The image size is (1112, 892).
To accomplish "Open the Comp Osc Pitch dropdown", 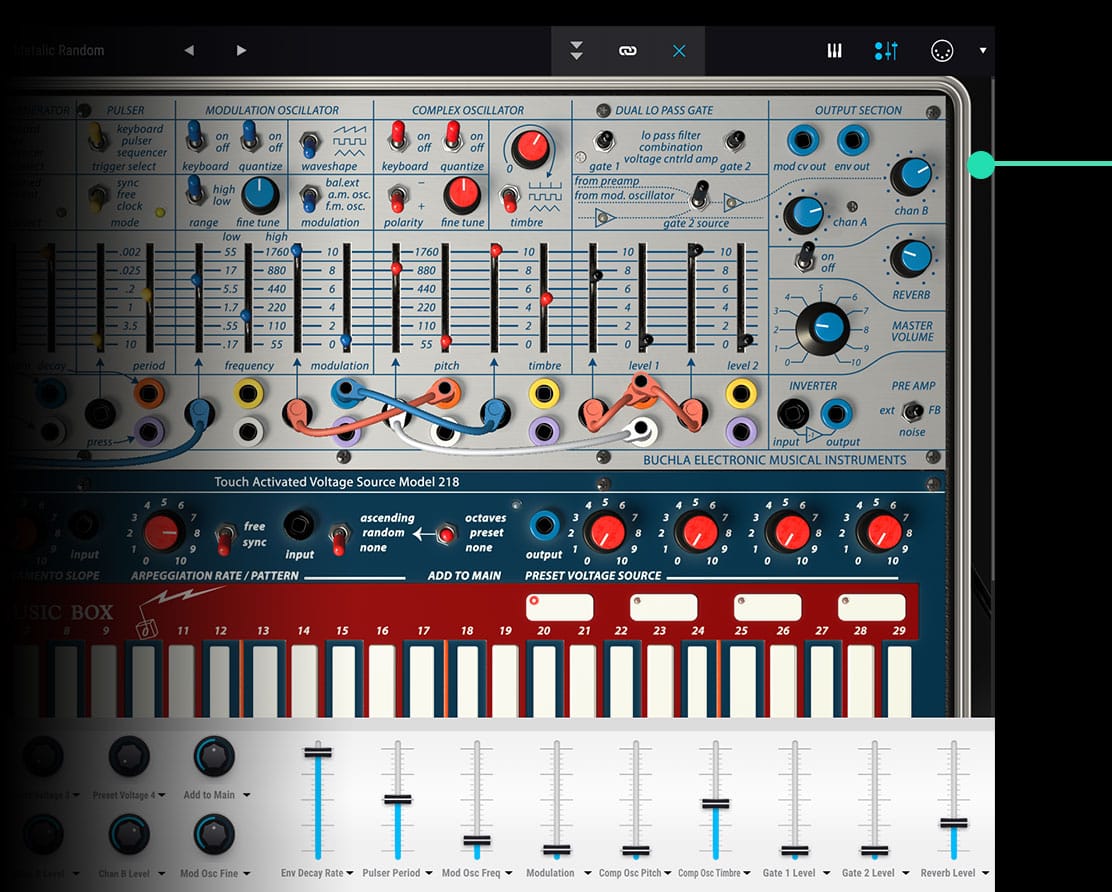I will point(667,874).
